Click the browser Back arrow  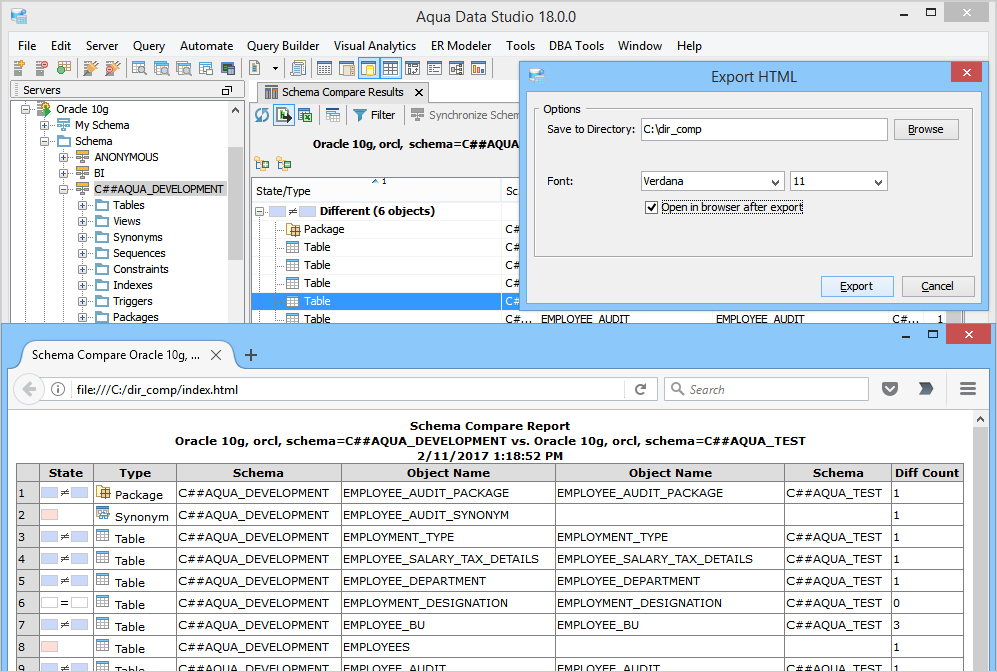tap(29, 389)
